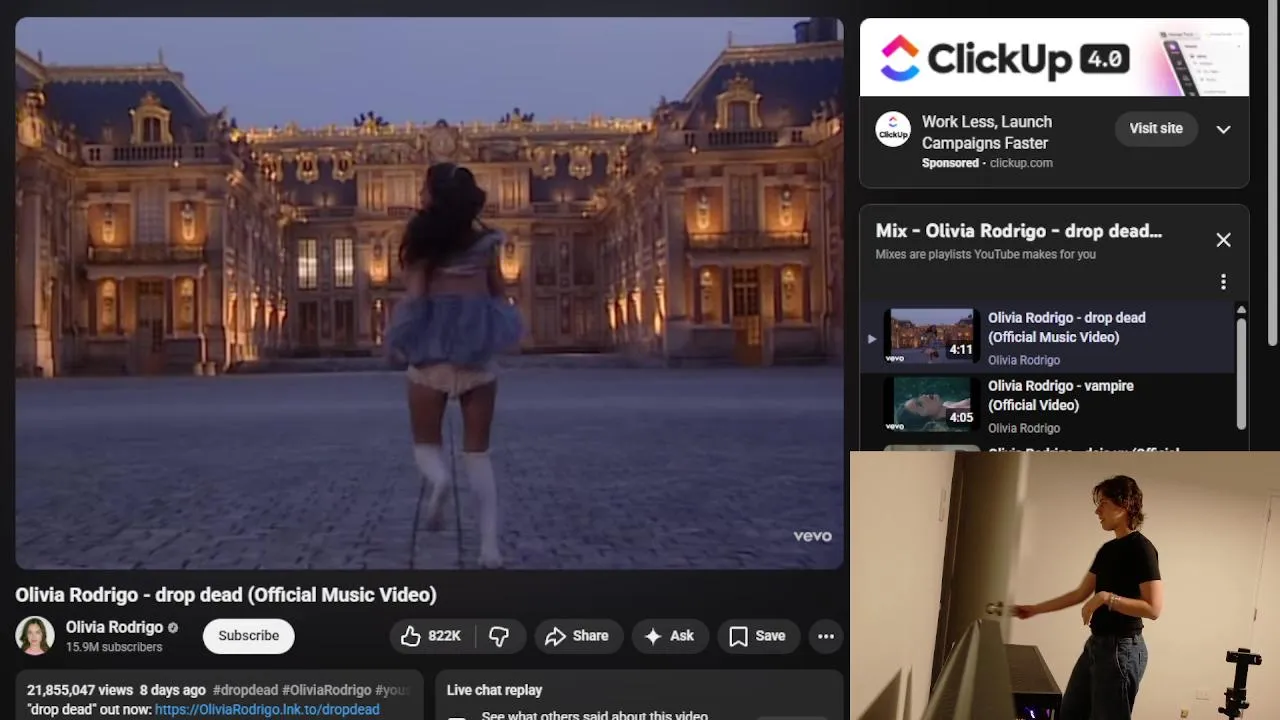Click the vampire (Official Video) title
This screenshot has height=720, width=1280.
pyautogui.click(x=1060, y=395)
